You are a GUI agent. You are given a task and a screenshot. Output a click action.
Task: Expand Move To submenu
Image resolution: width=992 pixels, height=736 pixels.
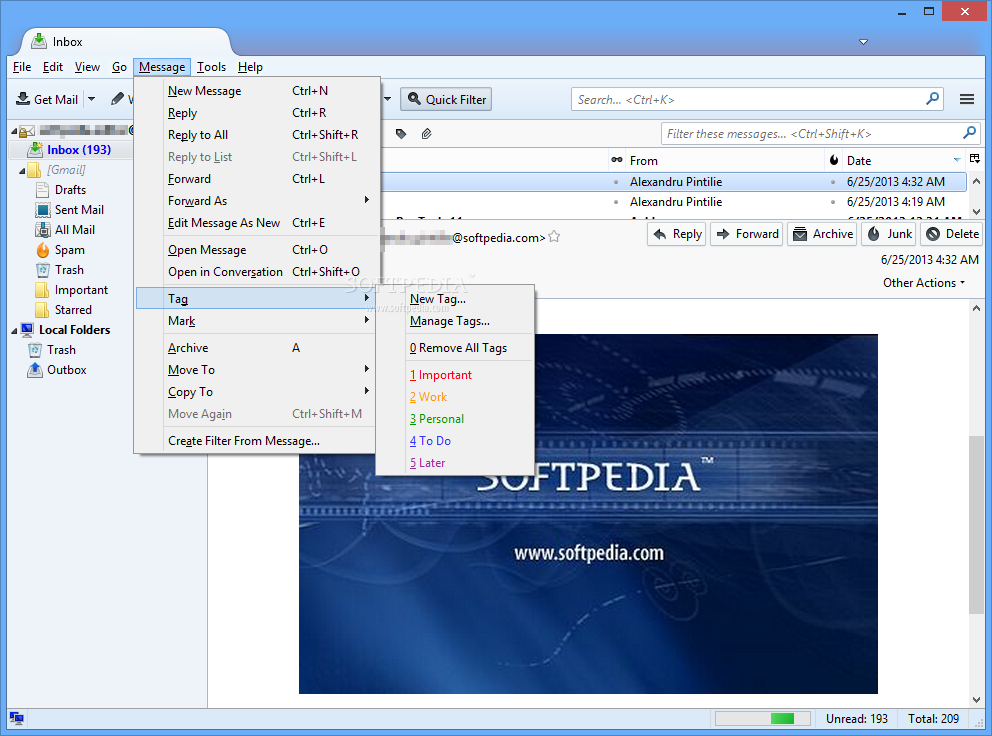click(x=257, y=370)
